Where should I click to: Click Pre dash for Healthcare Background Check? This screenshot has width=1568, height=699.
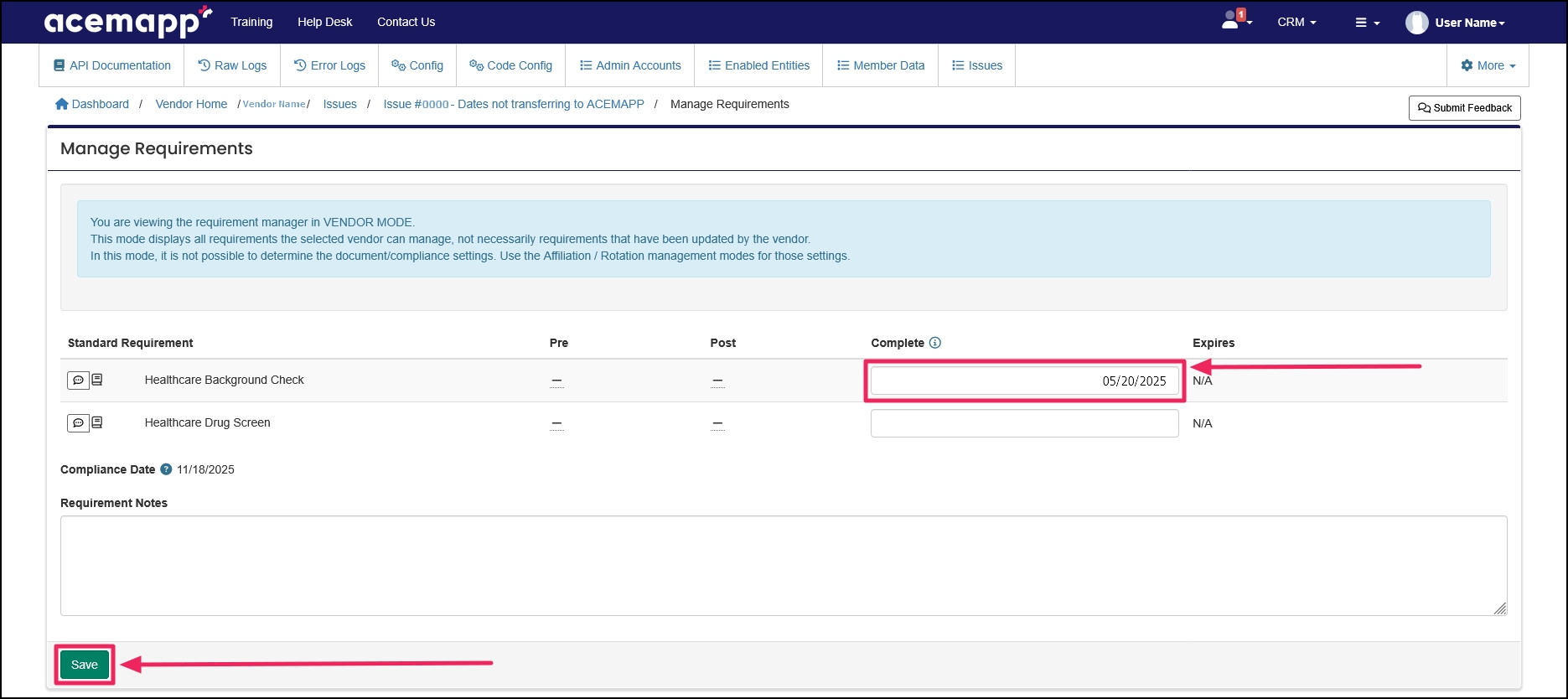click(x=556, y=381)
